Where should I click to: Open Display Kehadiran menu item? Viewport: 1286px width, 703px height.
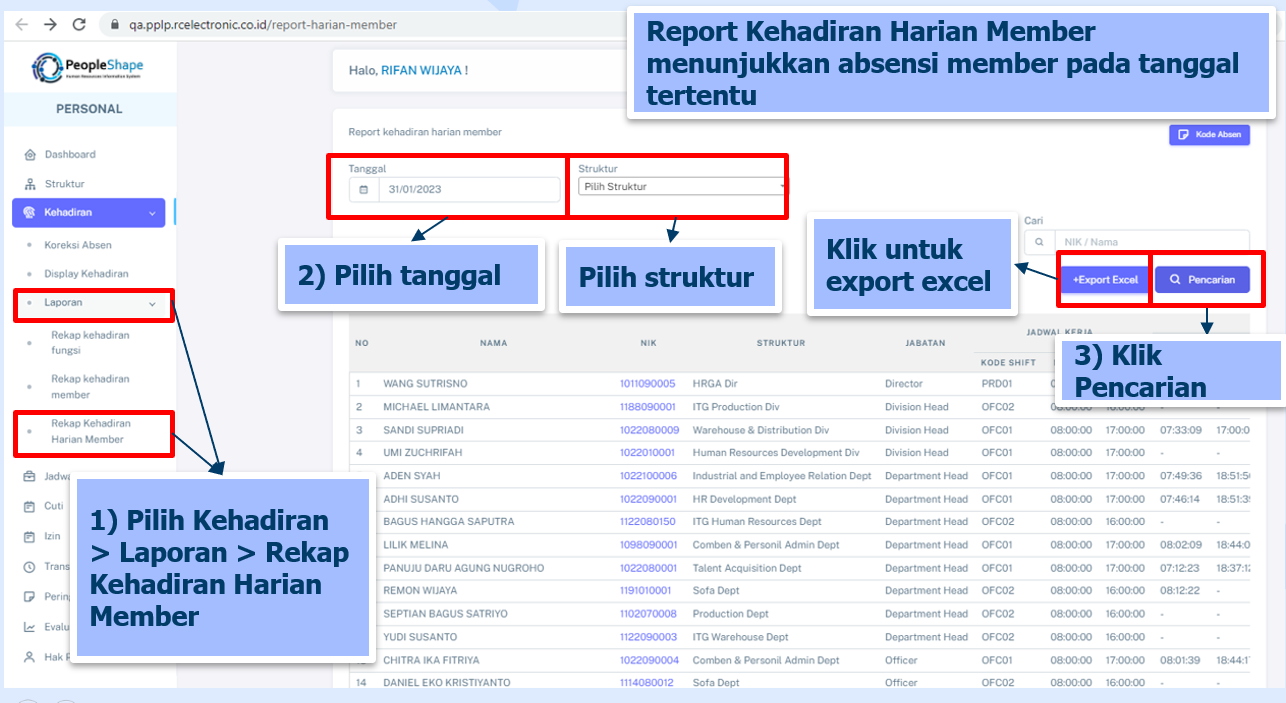(86, 274)
